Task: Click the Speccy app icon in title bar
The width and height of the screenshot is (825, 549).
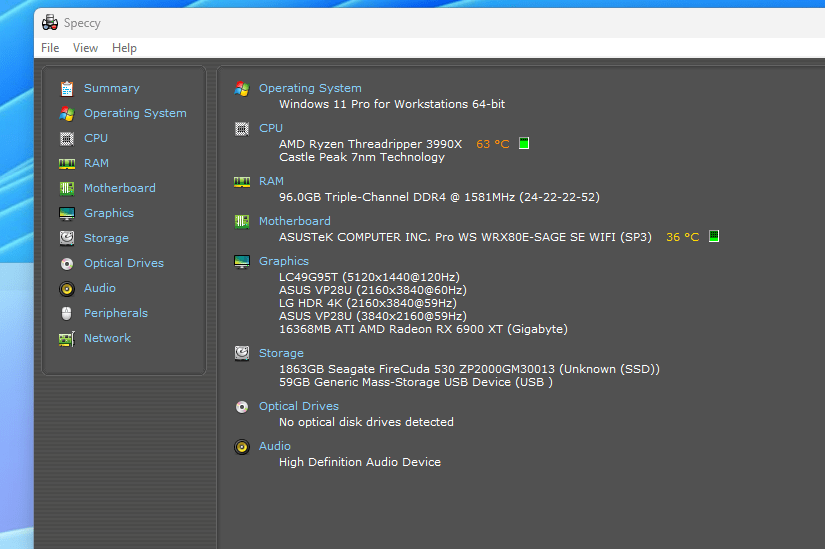Action: [x=50, y=23]
